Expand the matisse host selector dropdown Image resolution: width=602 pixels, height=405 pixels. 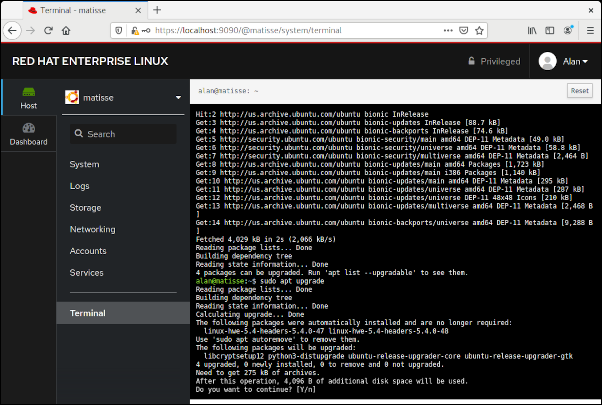pyautogui.click(x=178, y=98)
